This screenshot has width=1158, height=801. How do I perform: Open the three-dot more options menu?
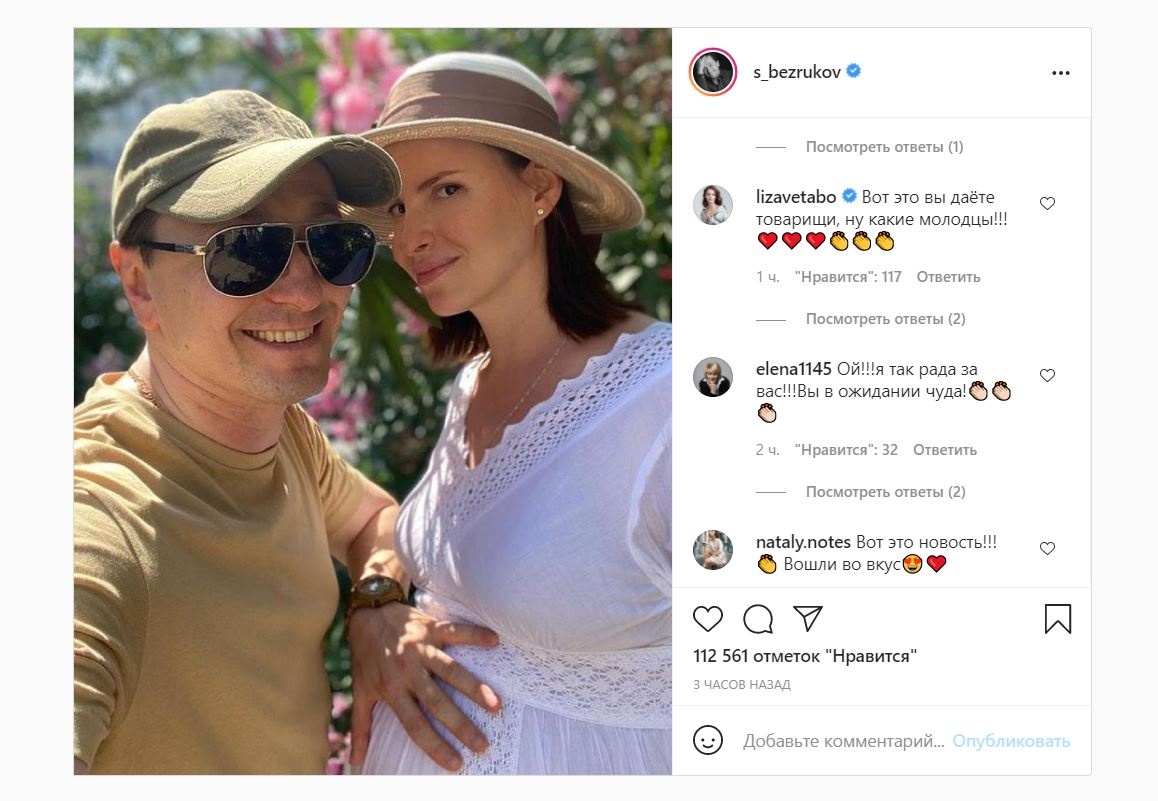coord(1061,73)
